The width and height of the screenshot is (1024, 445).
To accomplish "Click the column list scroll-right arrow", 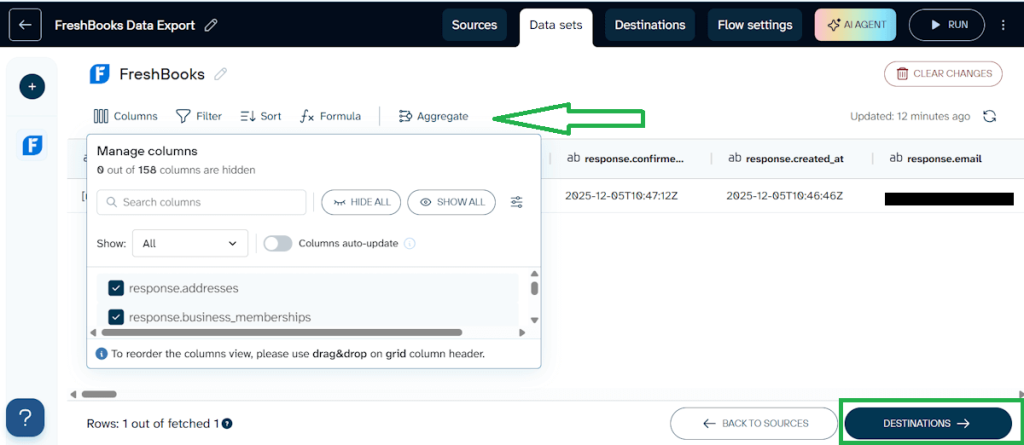I will (x=522, y=333).
